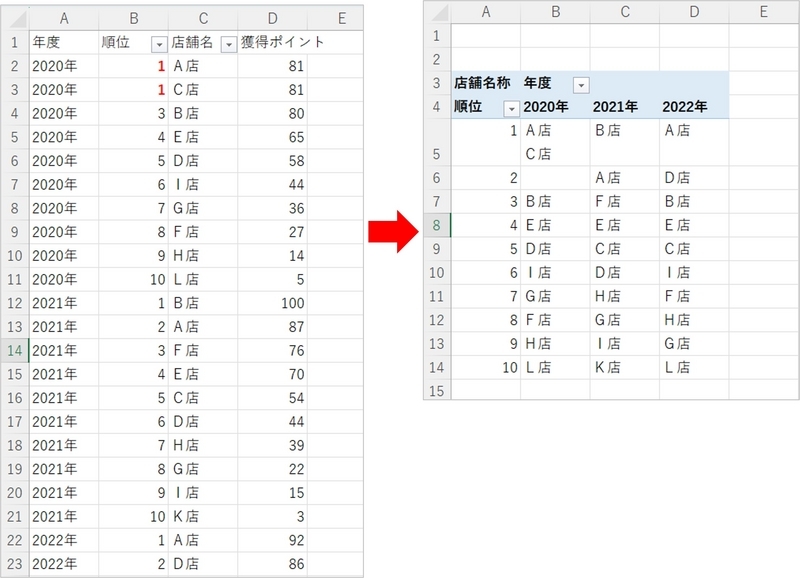
Task: Click the value 58 in left sheet
Action: pos(272,161)
